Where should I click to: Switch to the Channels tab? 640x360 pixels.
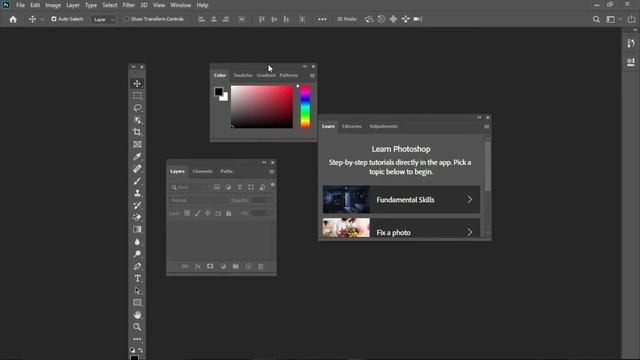[202, 171]
